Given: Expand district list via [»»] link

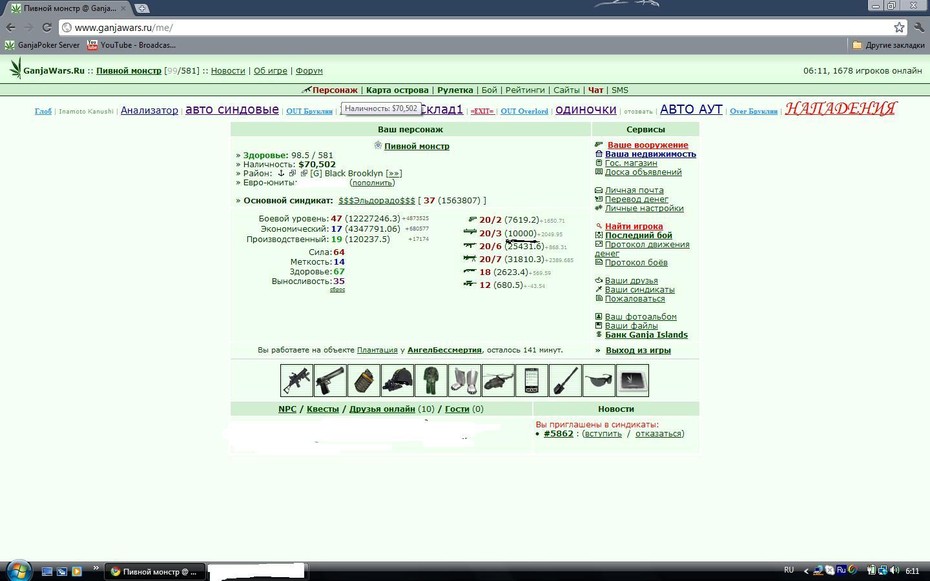Looking at the screenshot, I should pyautogui.click(x=393, y=174).
